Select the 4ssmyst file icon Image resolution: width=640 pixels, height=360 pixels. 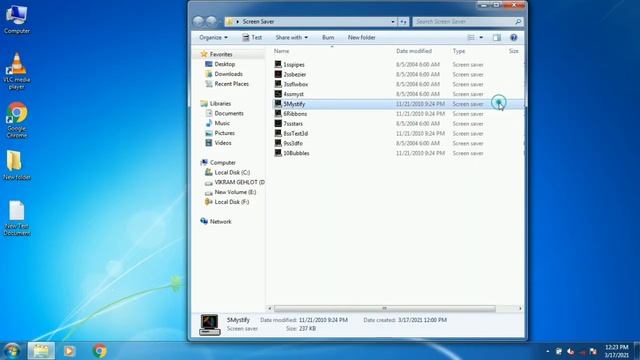278,94
